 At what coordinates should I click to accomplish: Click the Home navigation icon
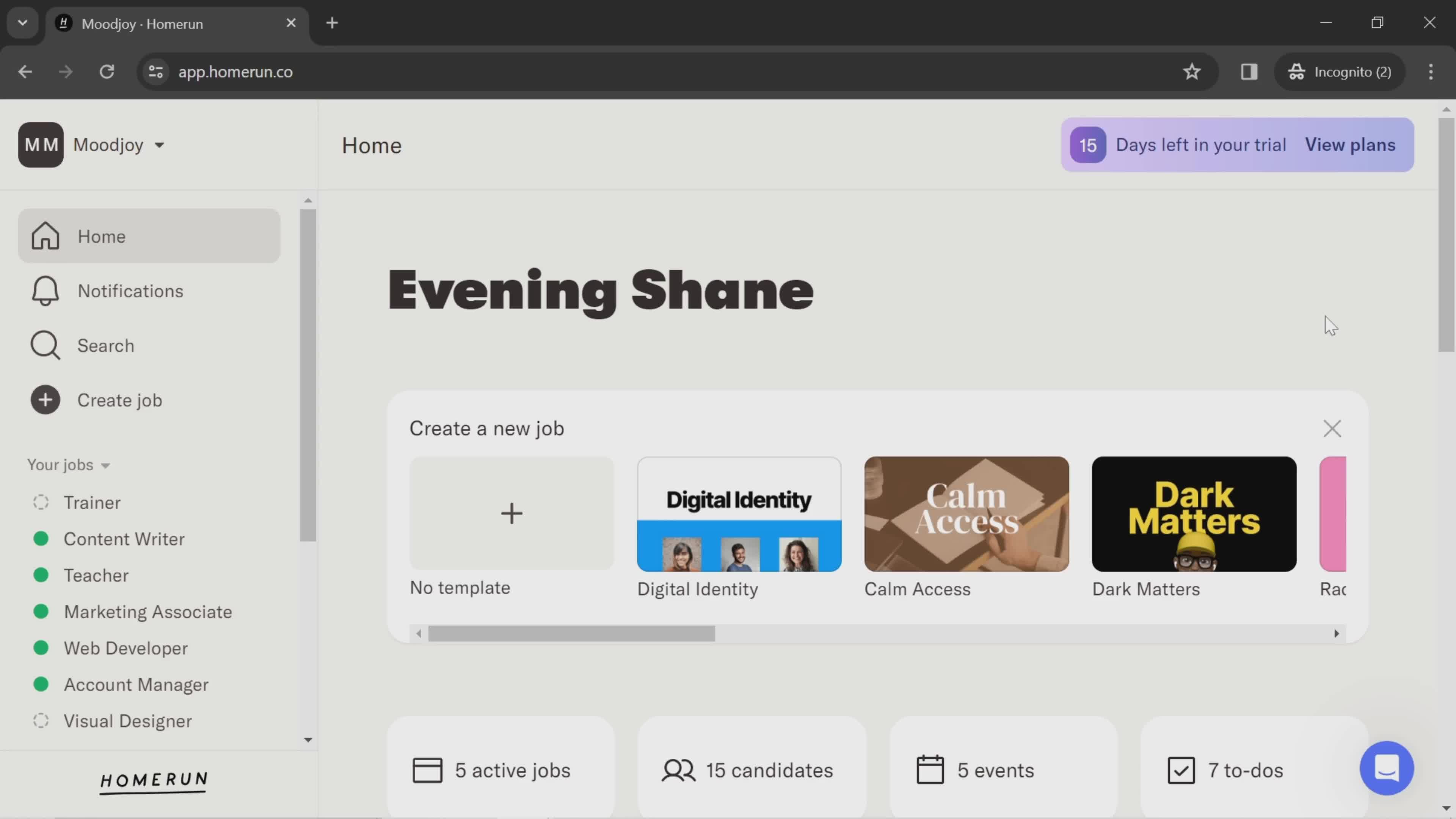coord(44,235)
